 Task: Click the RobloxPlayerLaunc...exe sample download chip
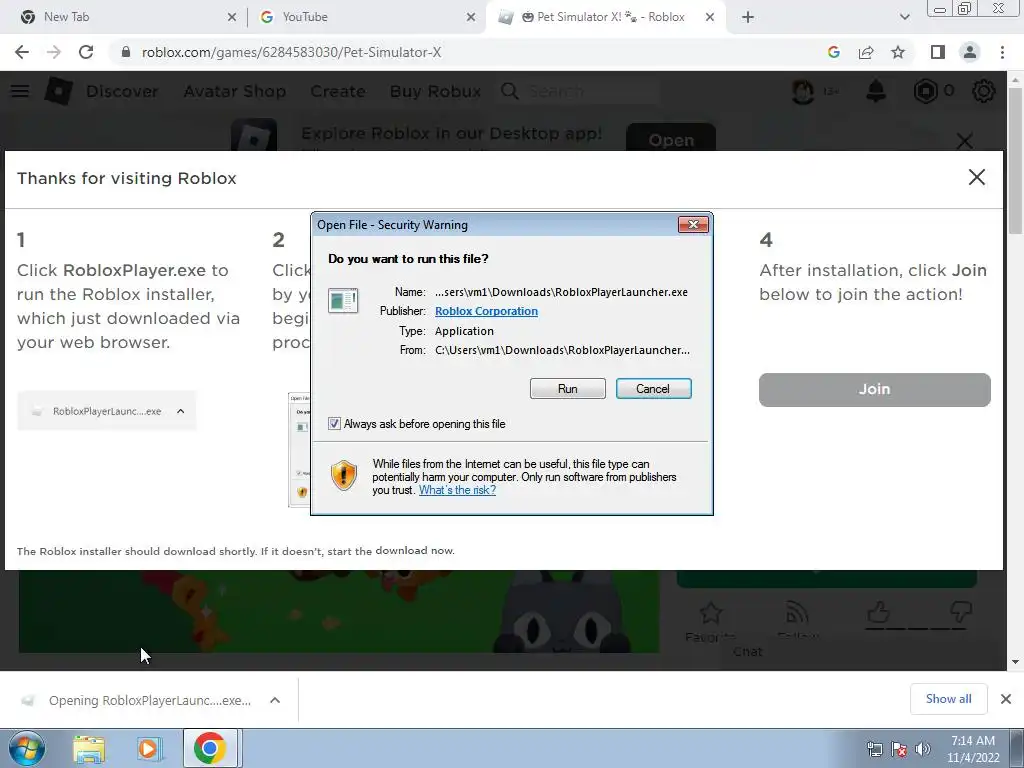[106, 411]
